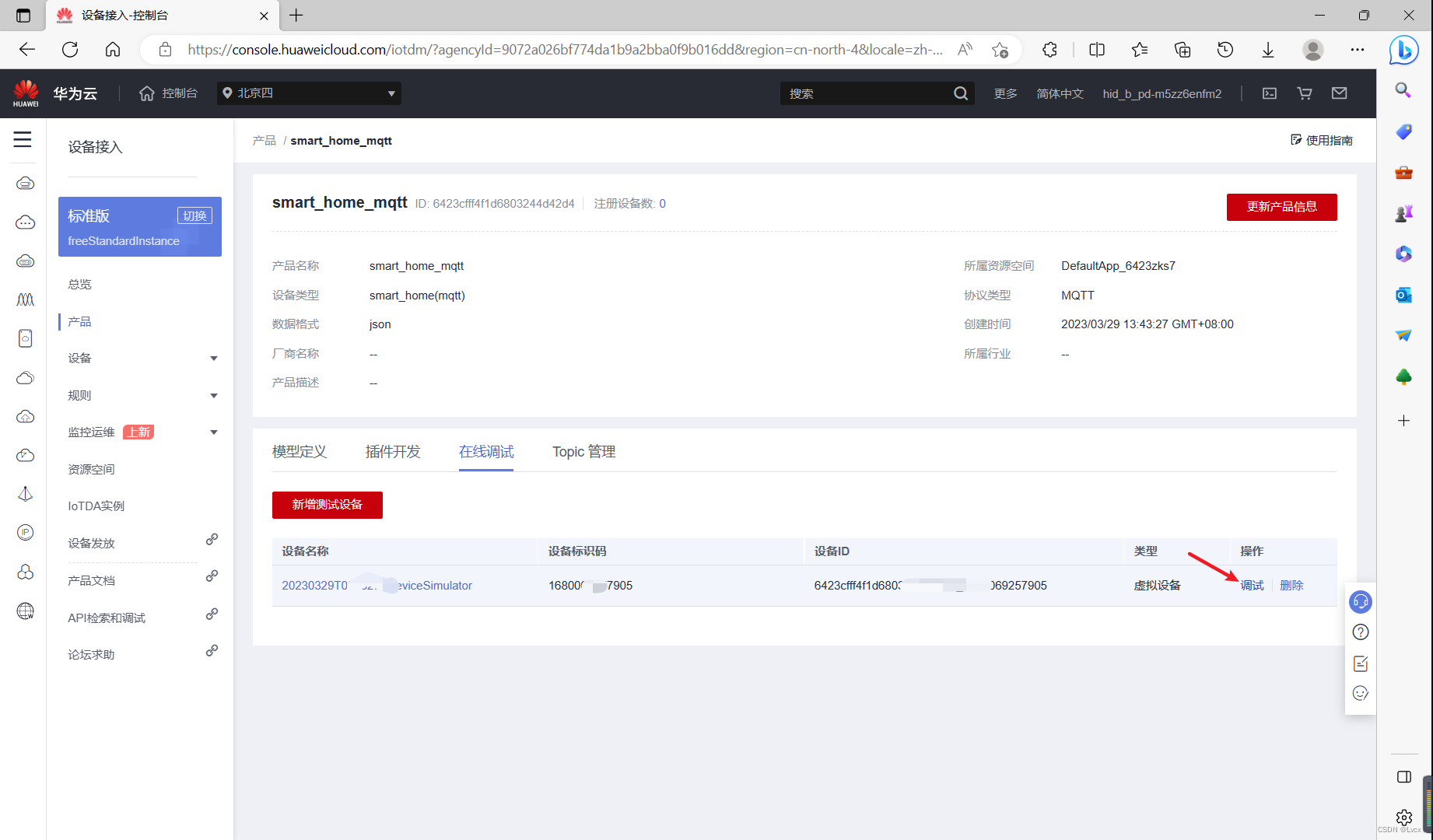Open the DeviceSimulator device name link
The image size is (1433, 840).
[377, 586]
